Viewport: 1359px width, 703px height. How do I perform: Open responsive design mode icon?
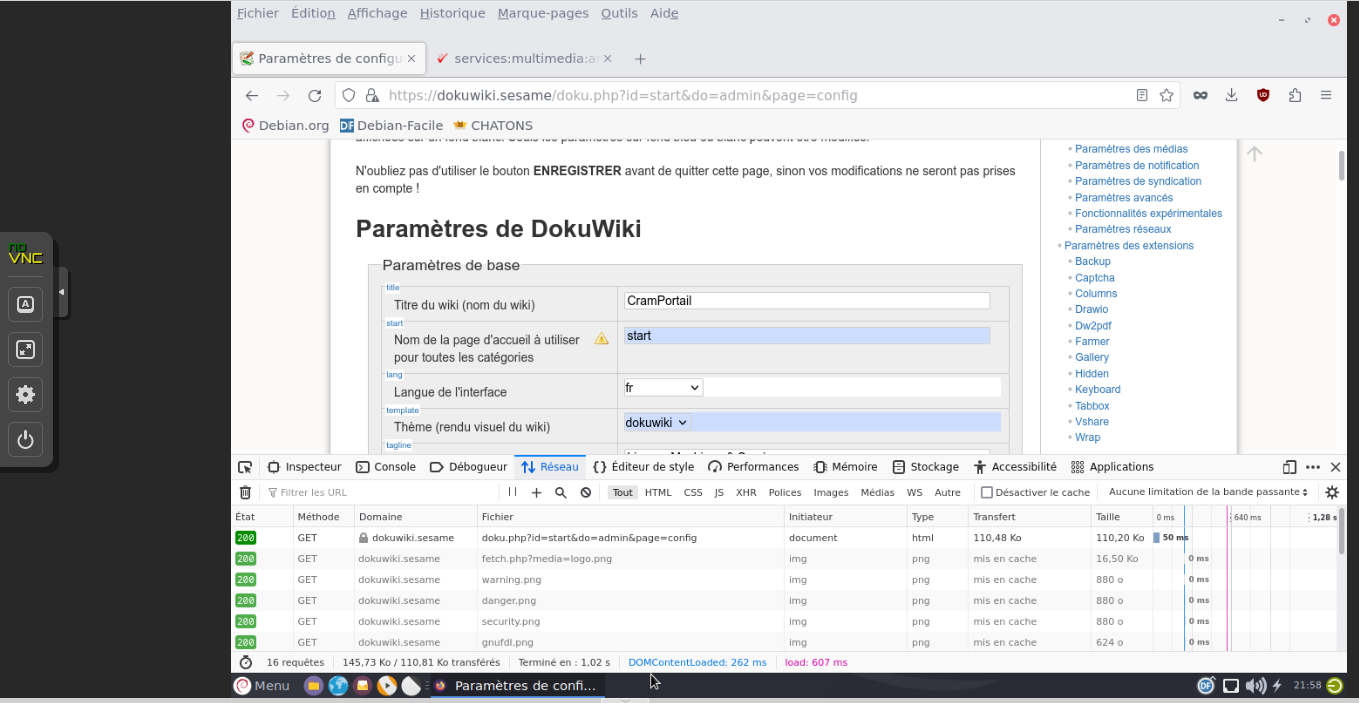tap(1289, 467)
